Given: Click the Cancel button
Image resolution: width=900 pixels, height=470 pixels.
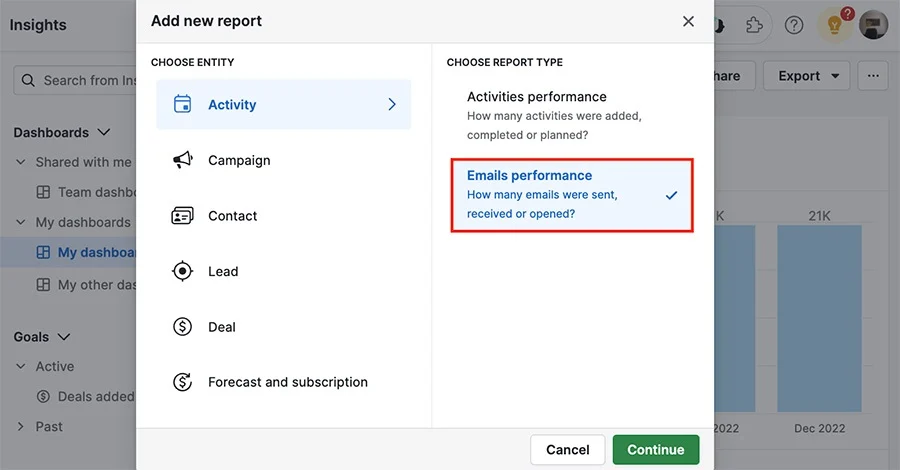Looking at the screenshot, I should [x=567, y=449].
